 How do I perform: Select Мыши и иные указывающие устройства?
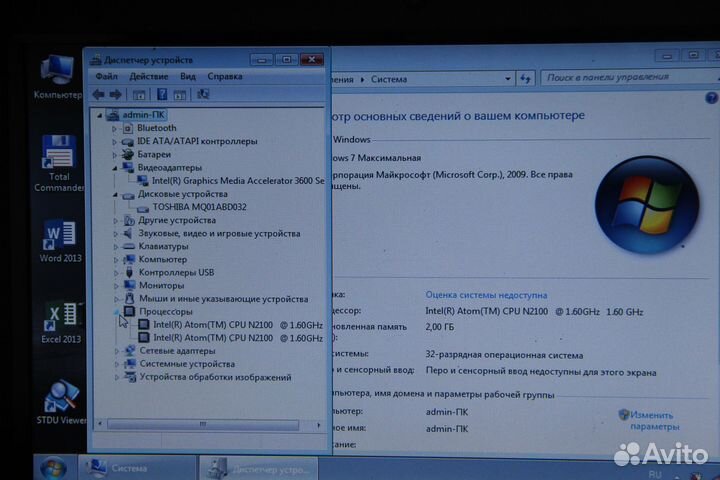[x=224, y=299]
